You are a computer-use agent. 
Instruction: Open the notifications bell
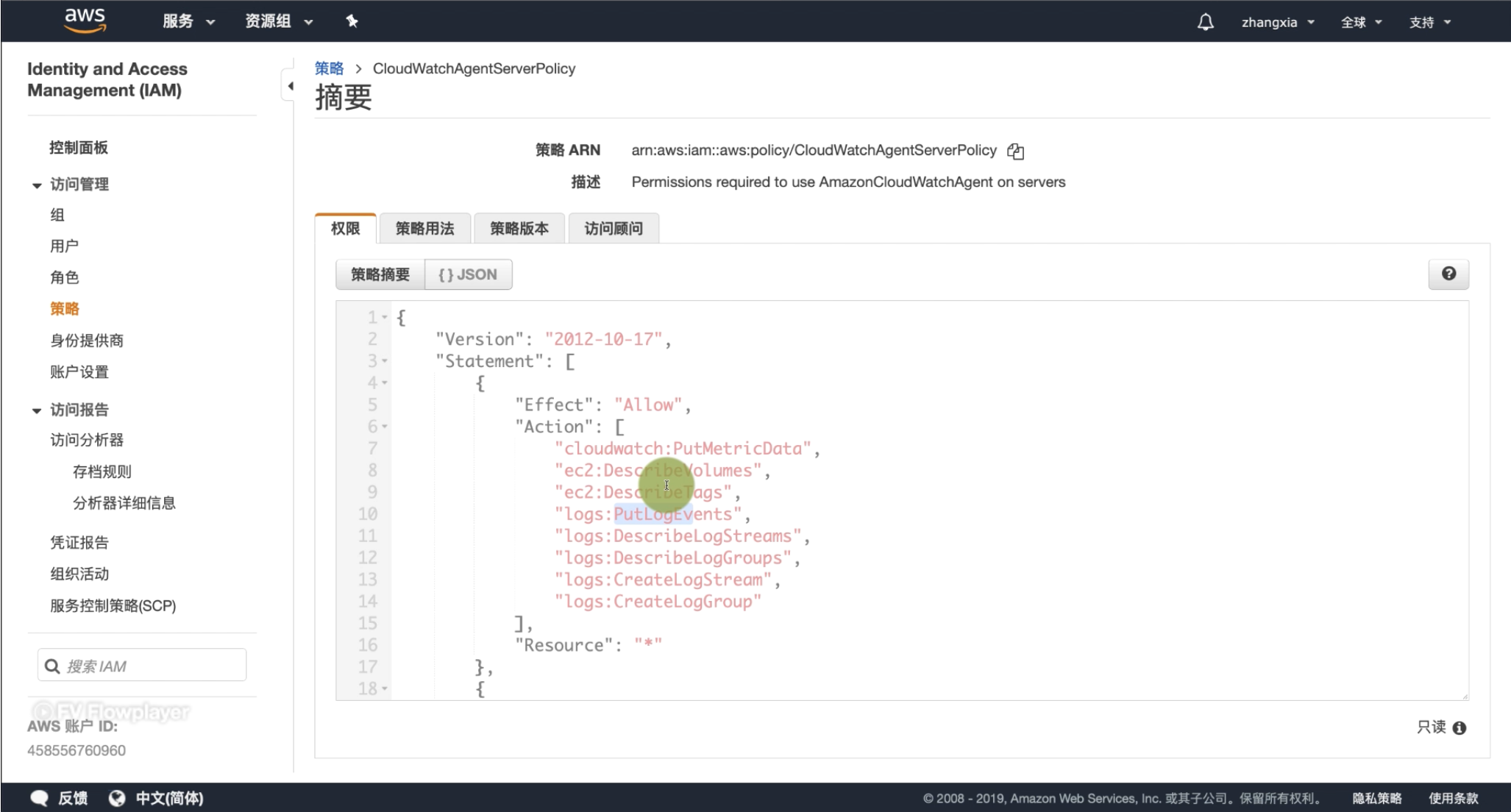[1205, 22]
